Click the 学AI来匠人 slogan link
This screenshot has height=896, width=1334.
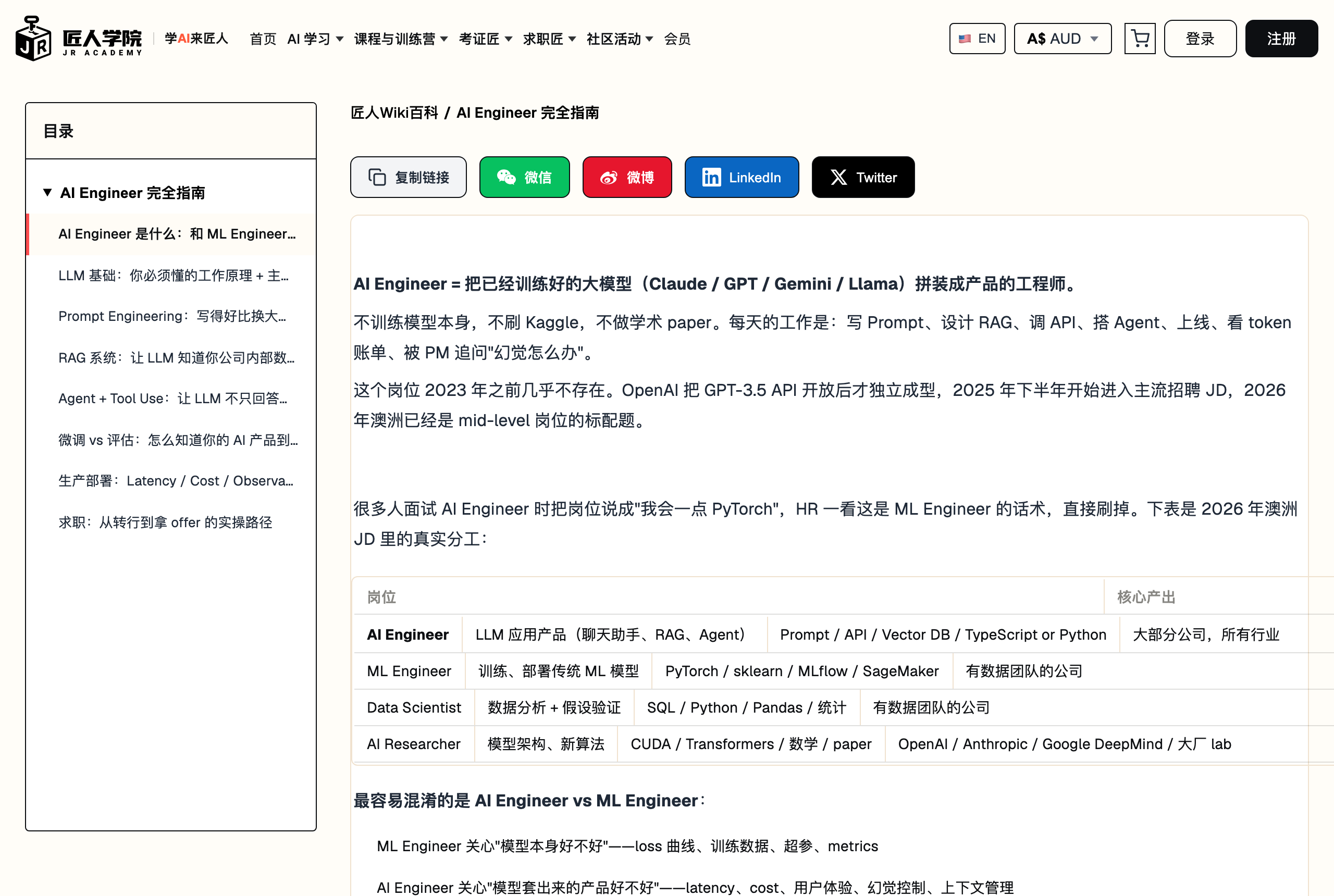pyautogui.click(x=196, y=38)
